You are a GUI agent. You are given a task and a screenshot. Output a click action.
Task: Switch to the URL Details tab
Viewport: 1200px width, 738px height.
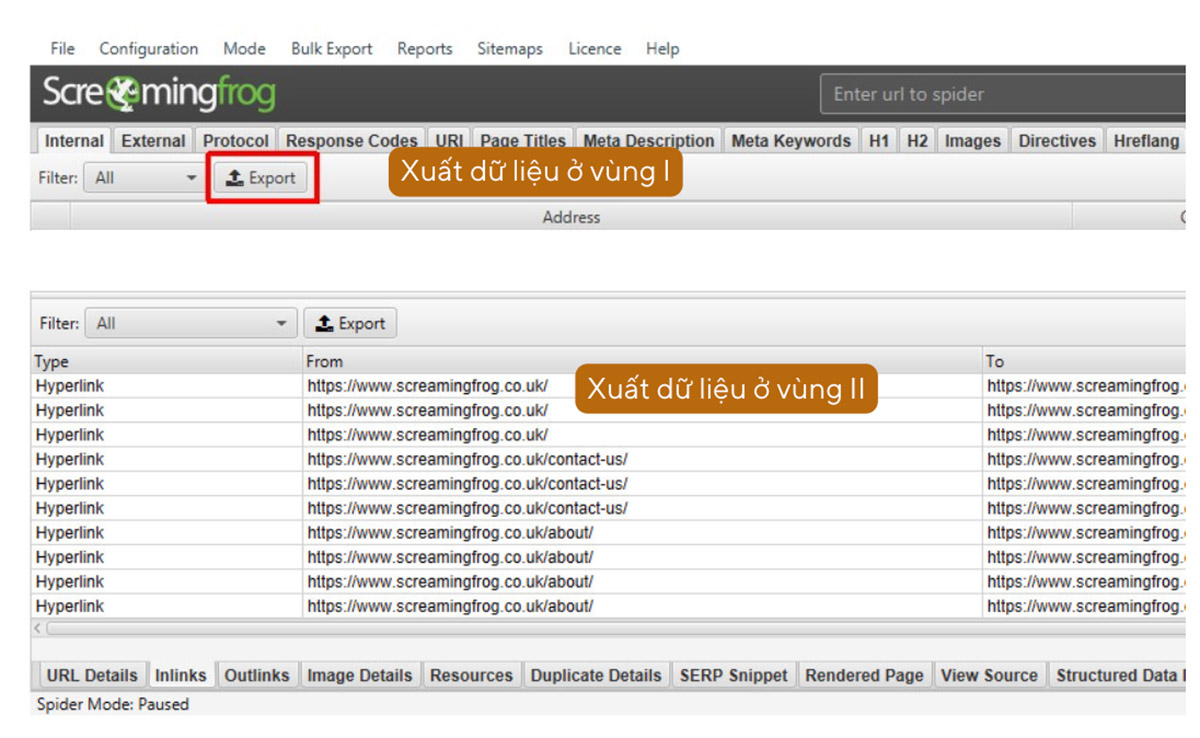[x=92, y=675]
